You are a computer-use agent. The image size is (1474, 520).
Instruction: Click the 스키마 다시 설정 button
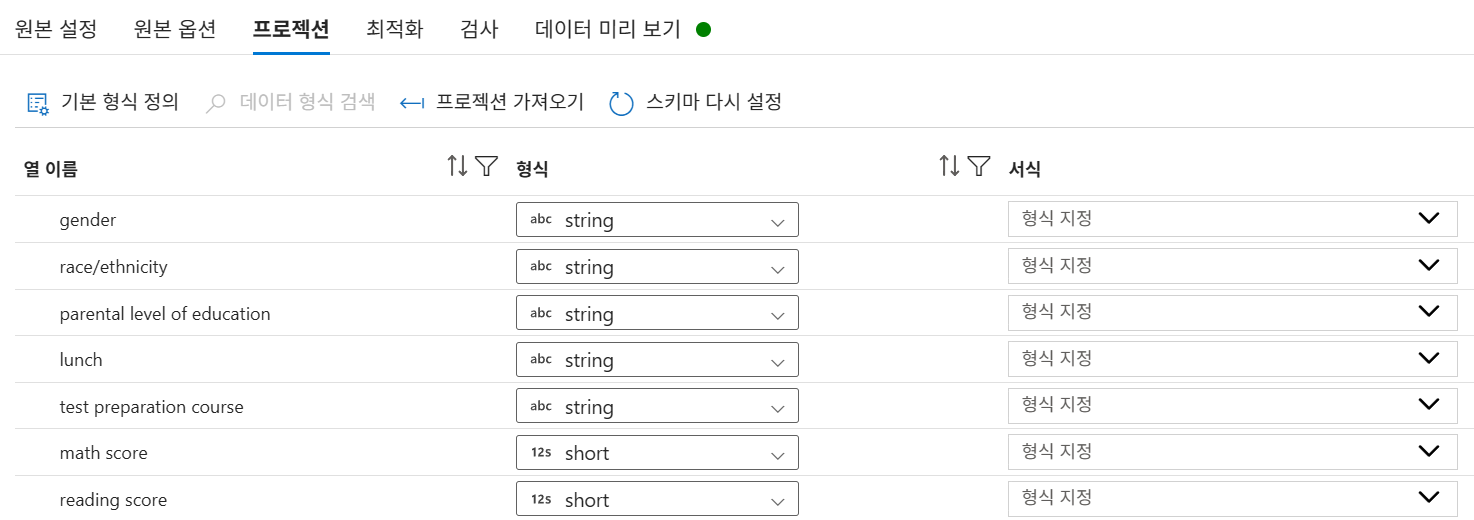pos(713,102)
